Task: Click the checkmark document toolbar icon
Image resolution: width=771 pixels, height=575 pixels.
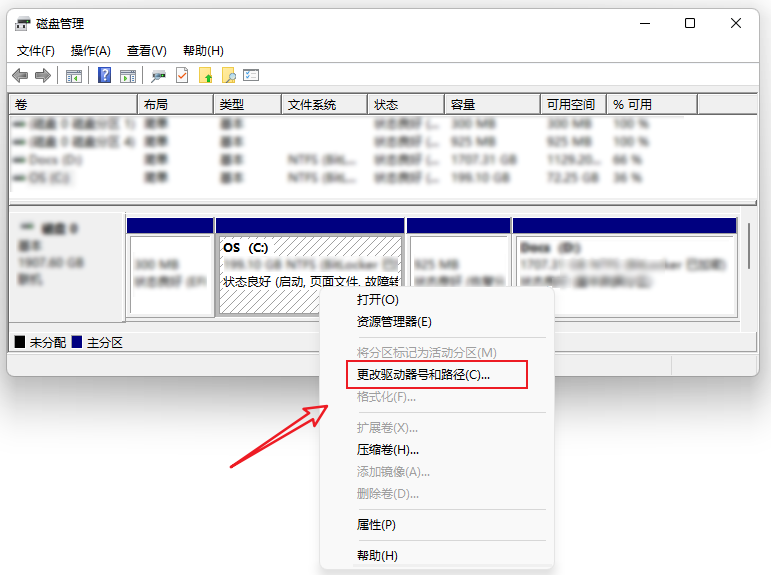Action: coord(182,76)
